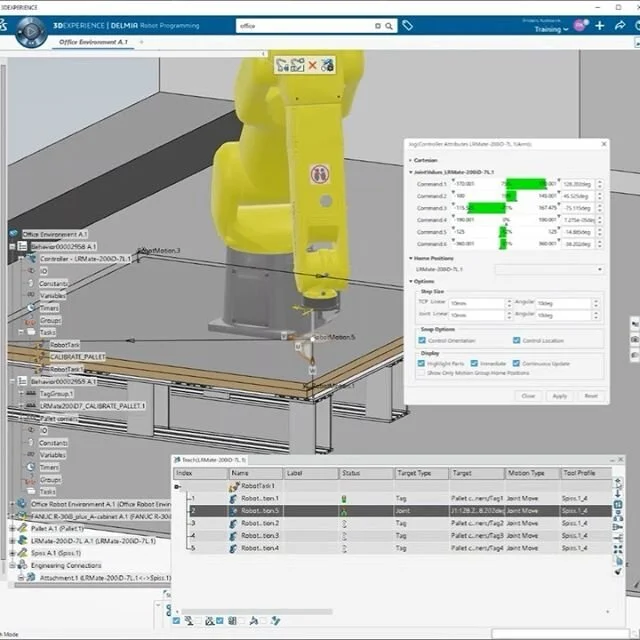Toggle Control Location checkbox
This screenshot has height=640, width=640.
point(516,340)
